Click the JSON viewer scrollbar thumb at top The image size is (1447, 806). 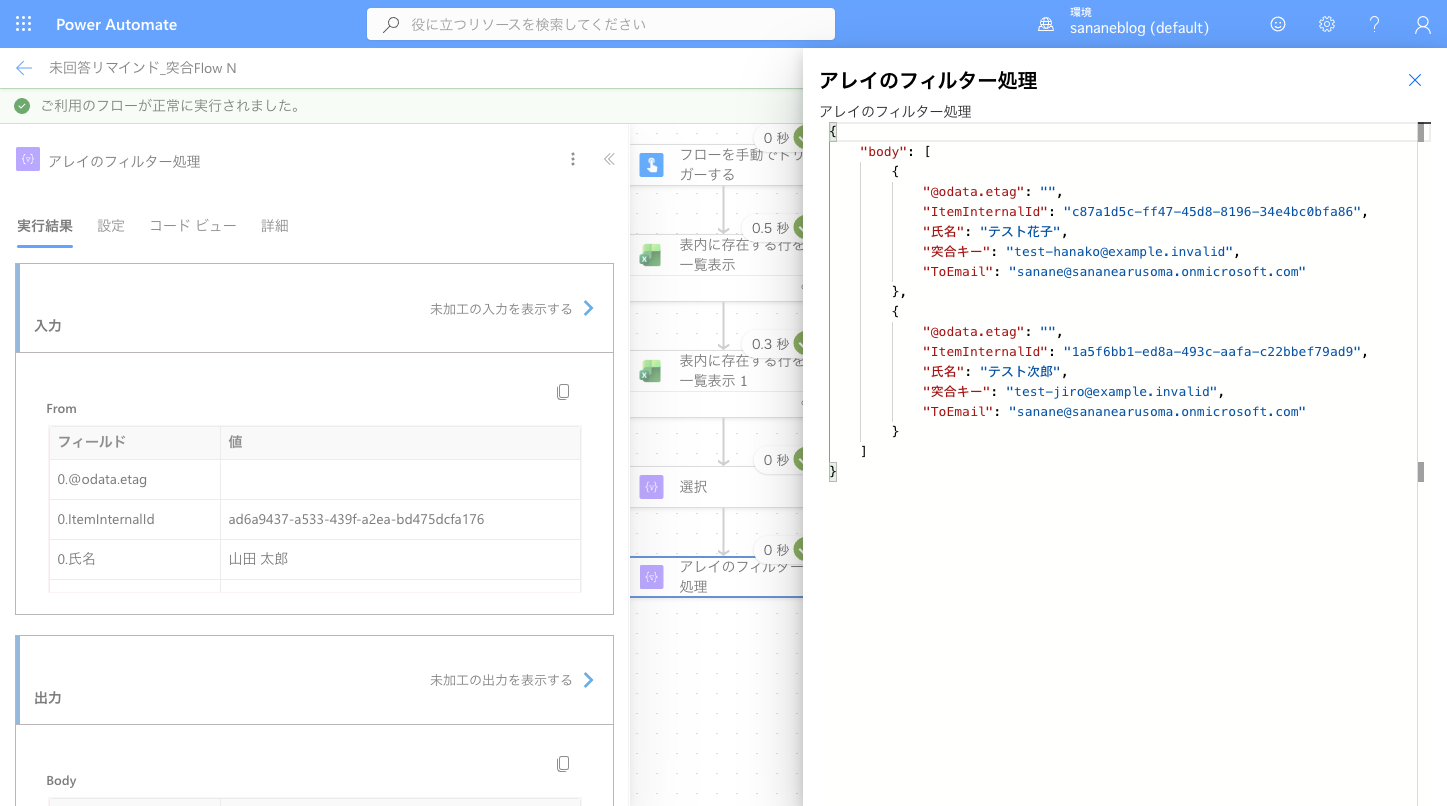1421,132
